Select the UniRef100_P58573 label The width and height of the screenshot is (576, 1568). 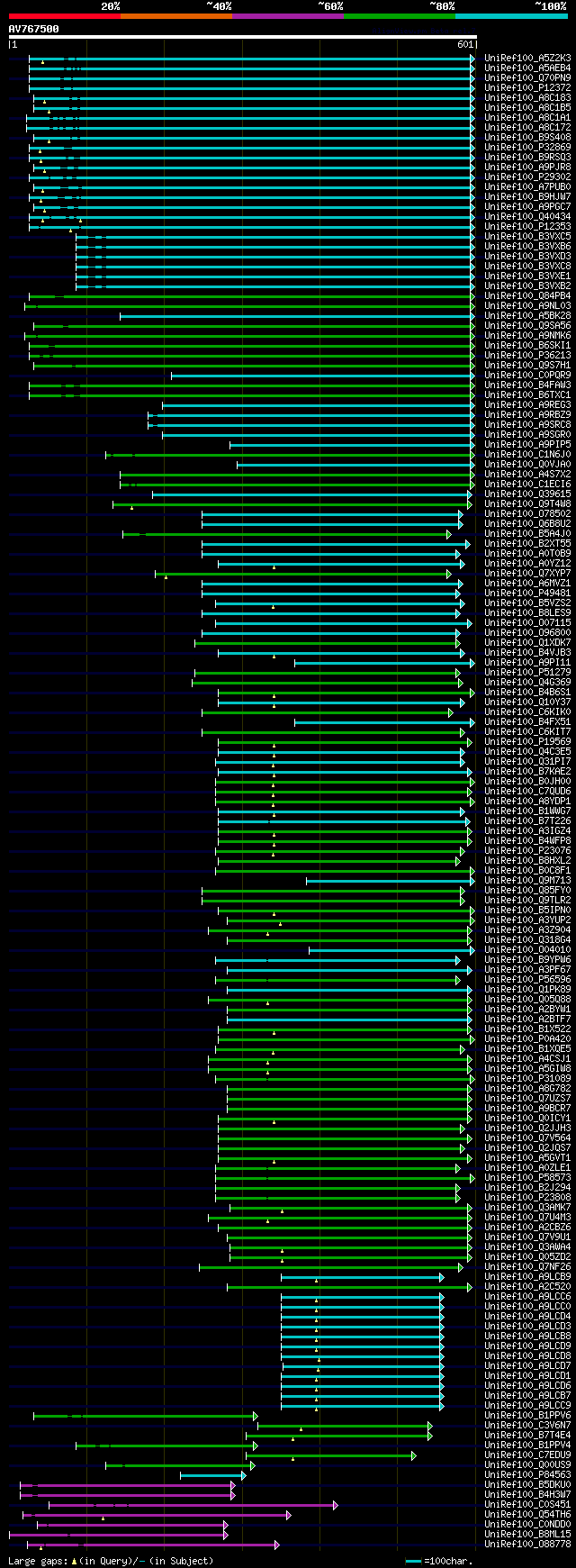(x=527, y=1178)
